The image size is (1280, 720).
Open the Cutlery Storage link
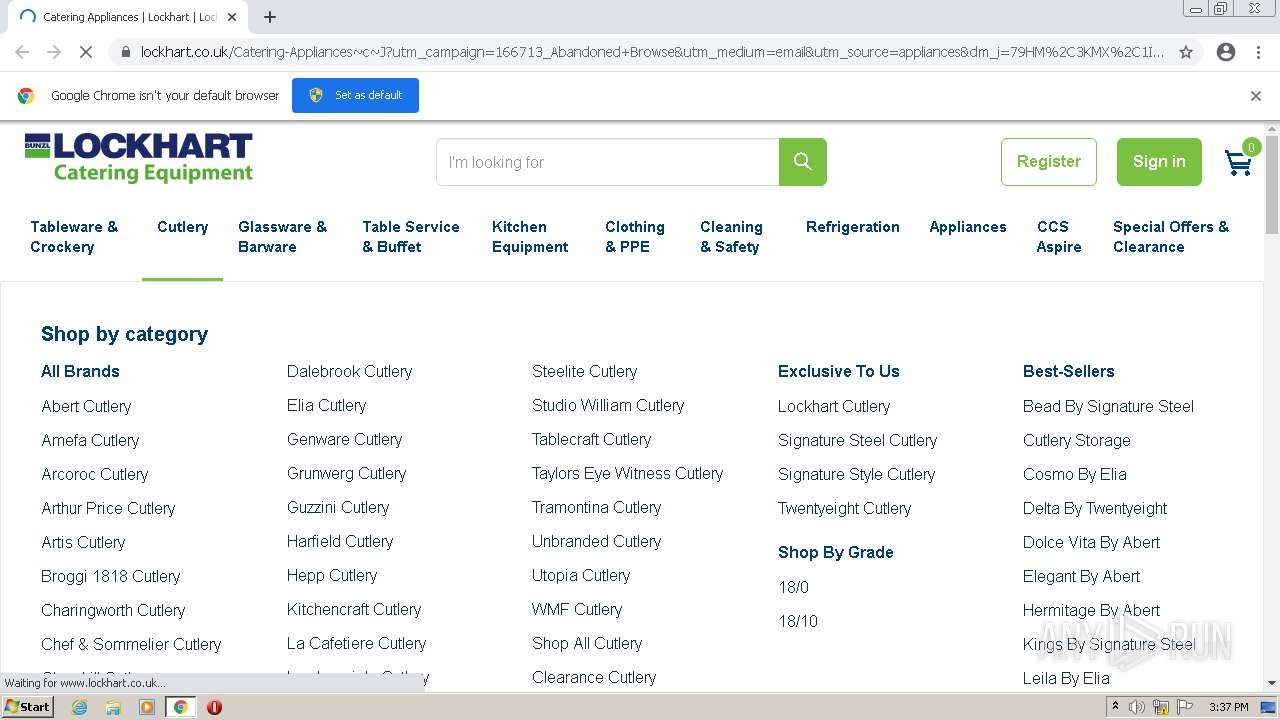1076,440
